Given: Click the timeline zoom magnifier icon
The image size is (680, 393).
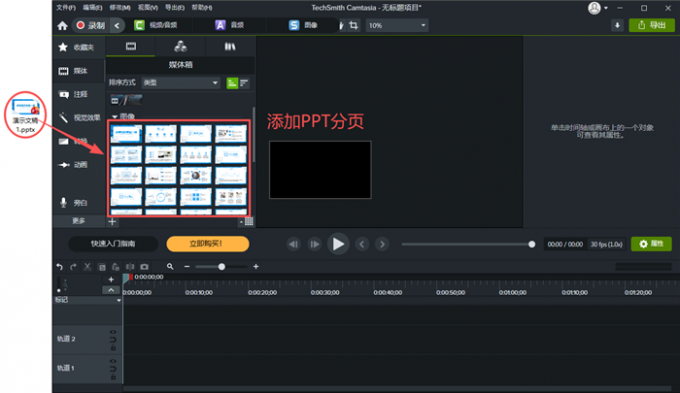Looking at the screenshot, I should tap(170, 267).
